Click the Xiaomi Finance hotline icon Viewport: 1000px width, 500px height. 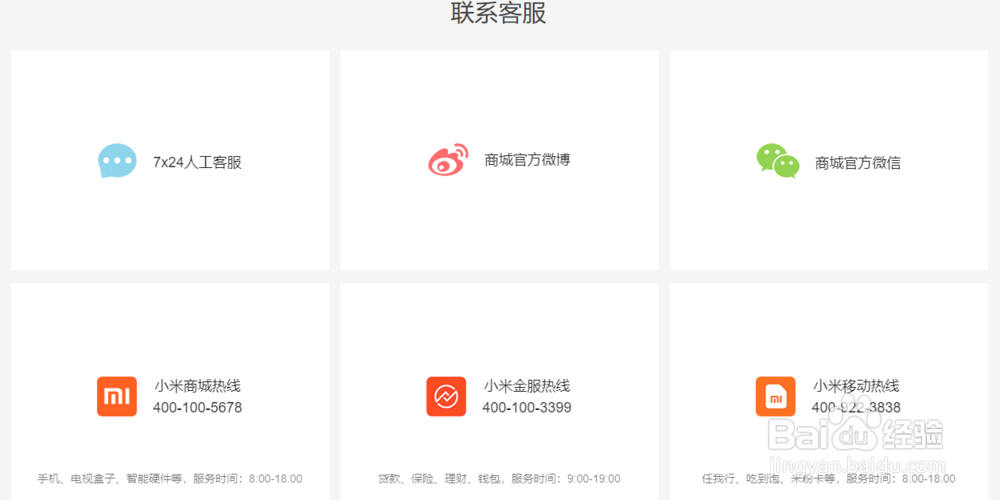point(446,397)
